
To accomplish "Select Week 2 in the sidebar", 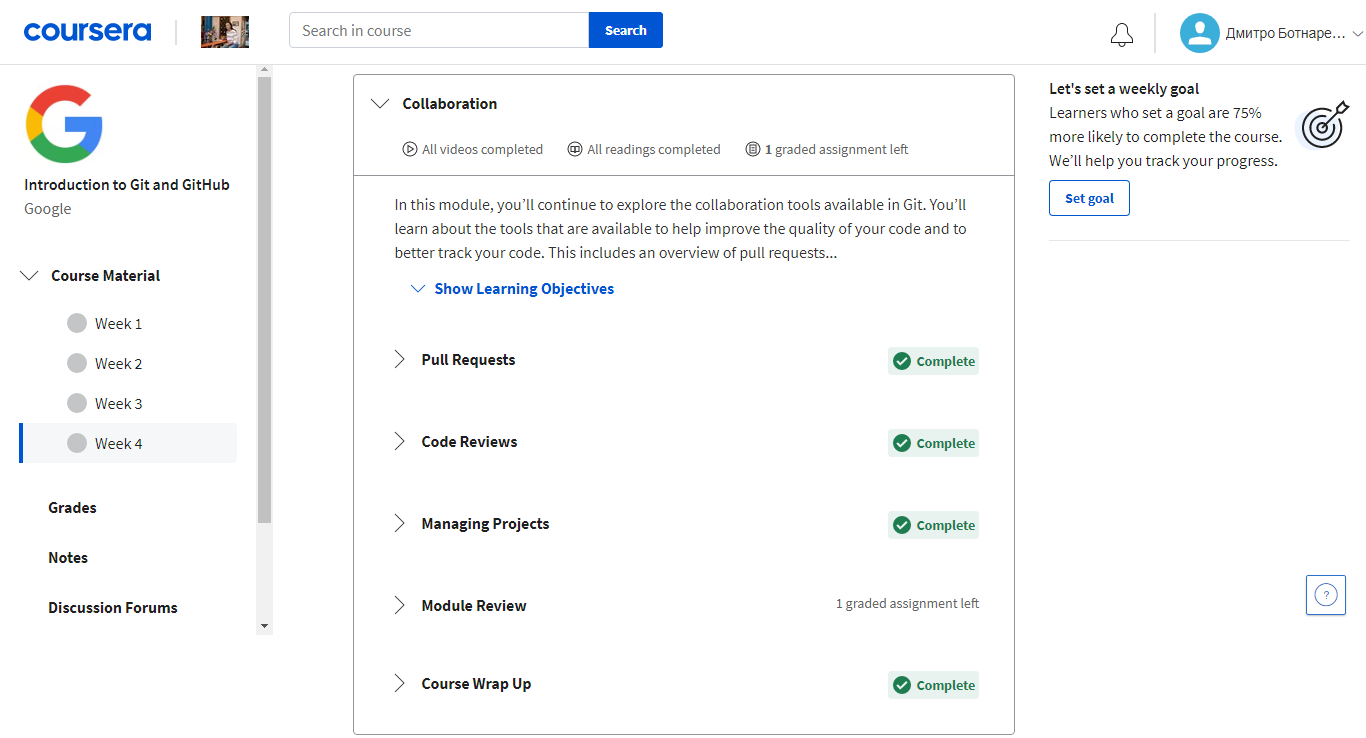I will click(x=128, y=364).
